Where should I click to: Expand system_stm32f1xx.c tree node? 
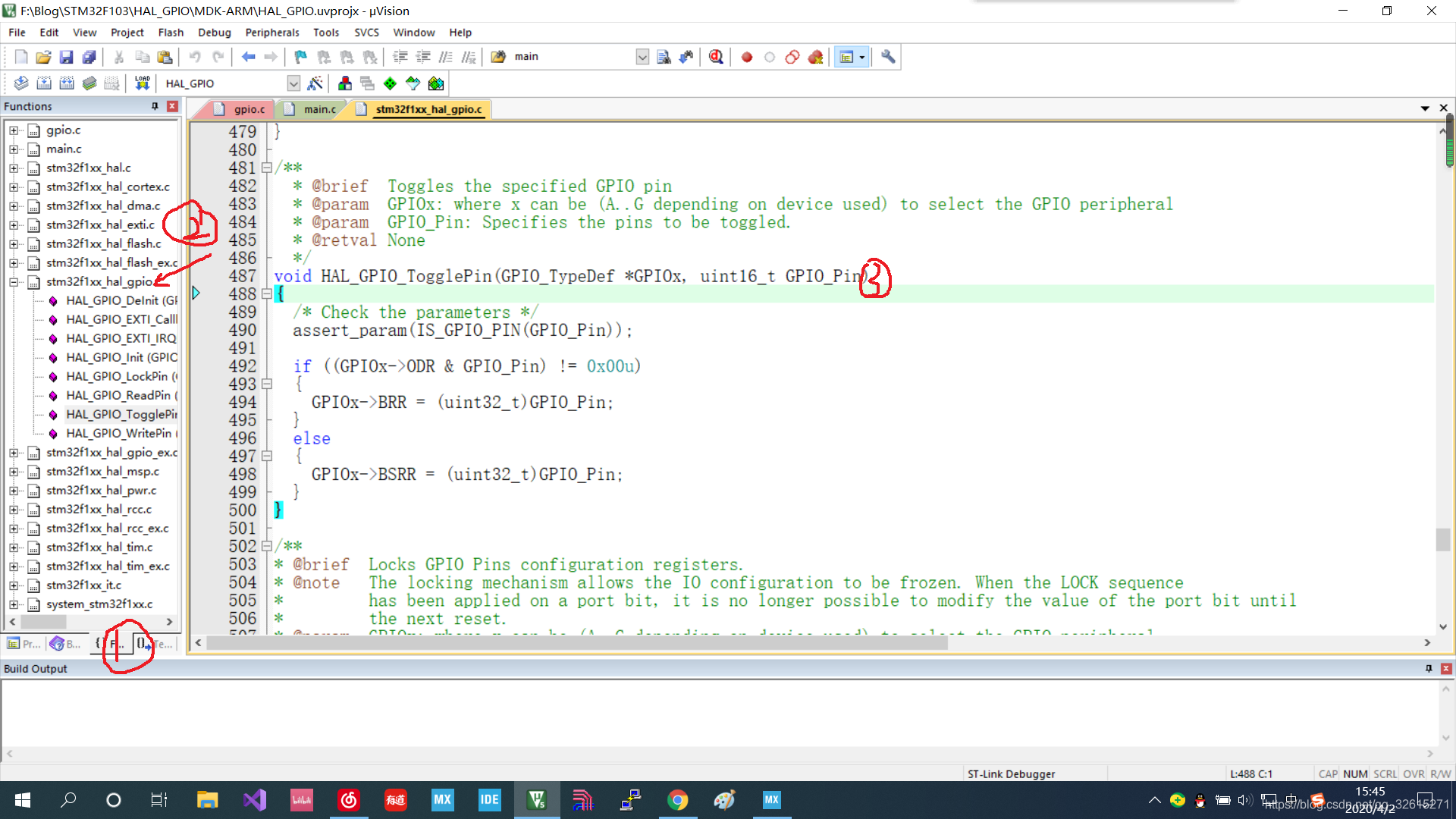tap(14, 604)
